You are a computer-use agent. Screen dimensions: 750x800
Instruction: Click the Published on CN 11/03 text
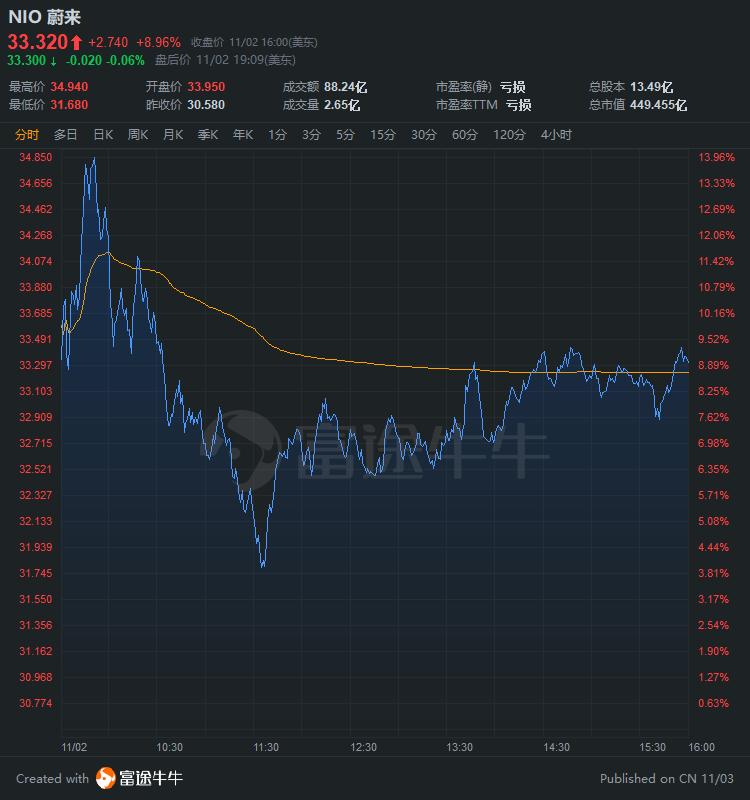point(667,779)
